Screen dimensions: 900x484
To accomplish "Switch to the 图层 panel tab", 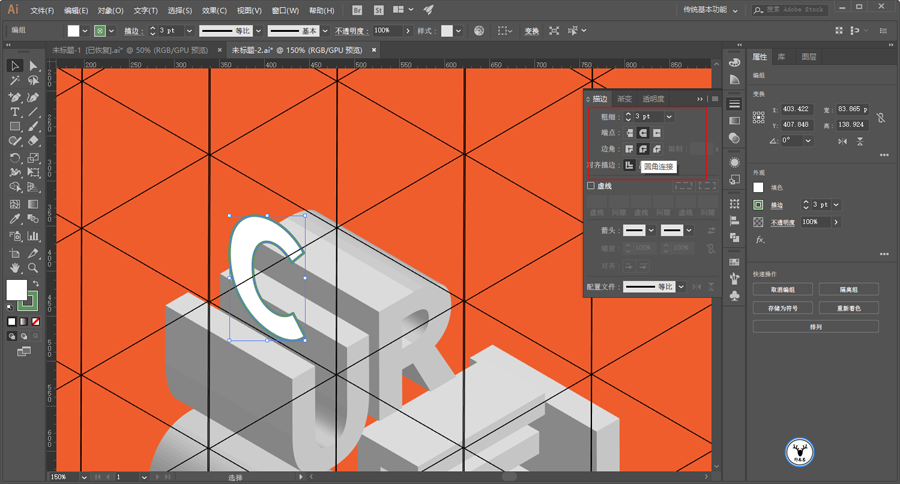I will (809, 57).
